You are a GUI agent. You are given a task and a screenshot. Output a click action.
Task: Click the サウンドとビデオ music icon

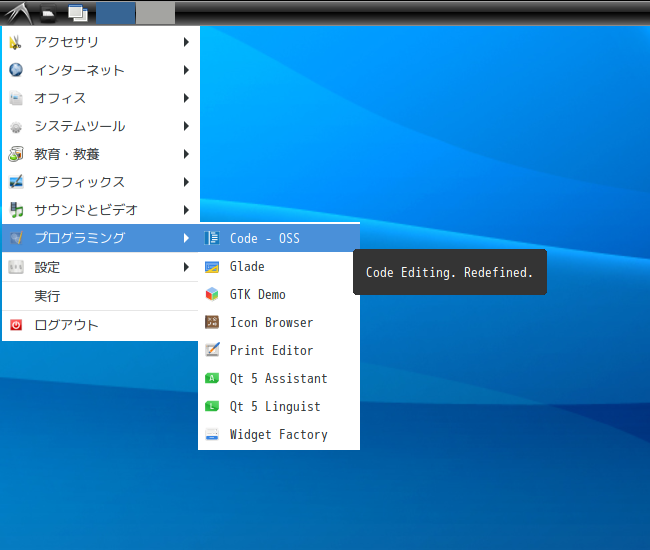coord(16,210)
